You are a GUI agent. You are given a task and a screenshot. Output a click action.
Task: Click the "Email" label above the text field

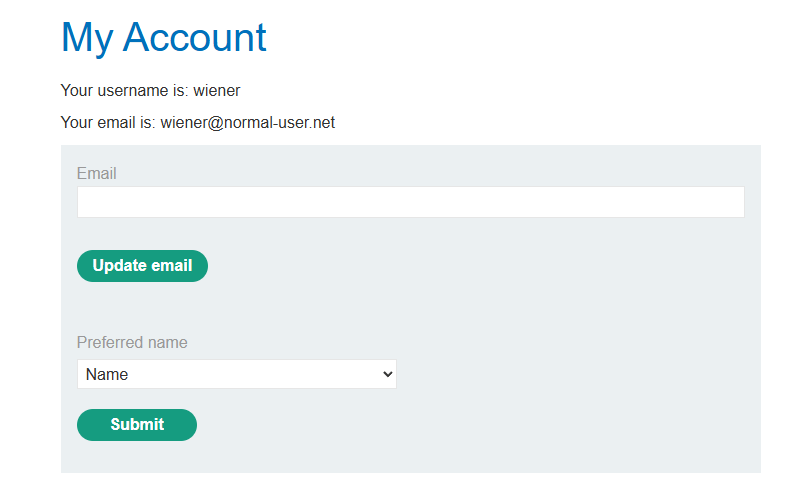click(x=97, y=174)
